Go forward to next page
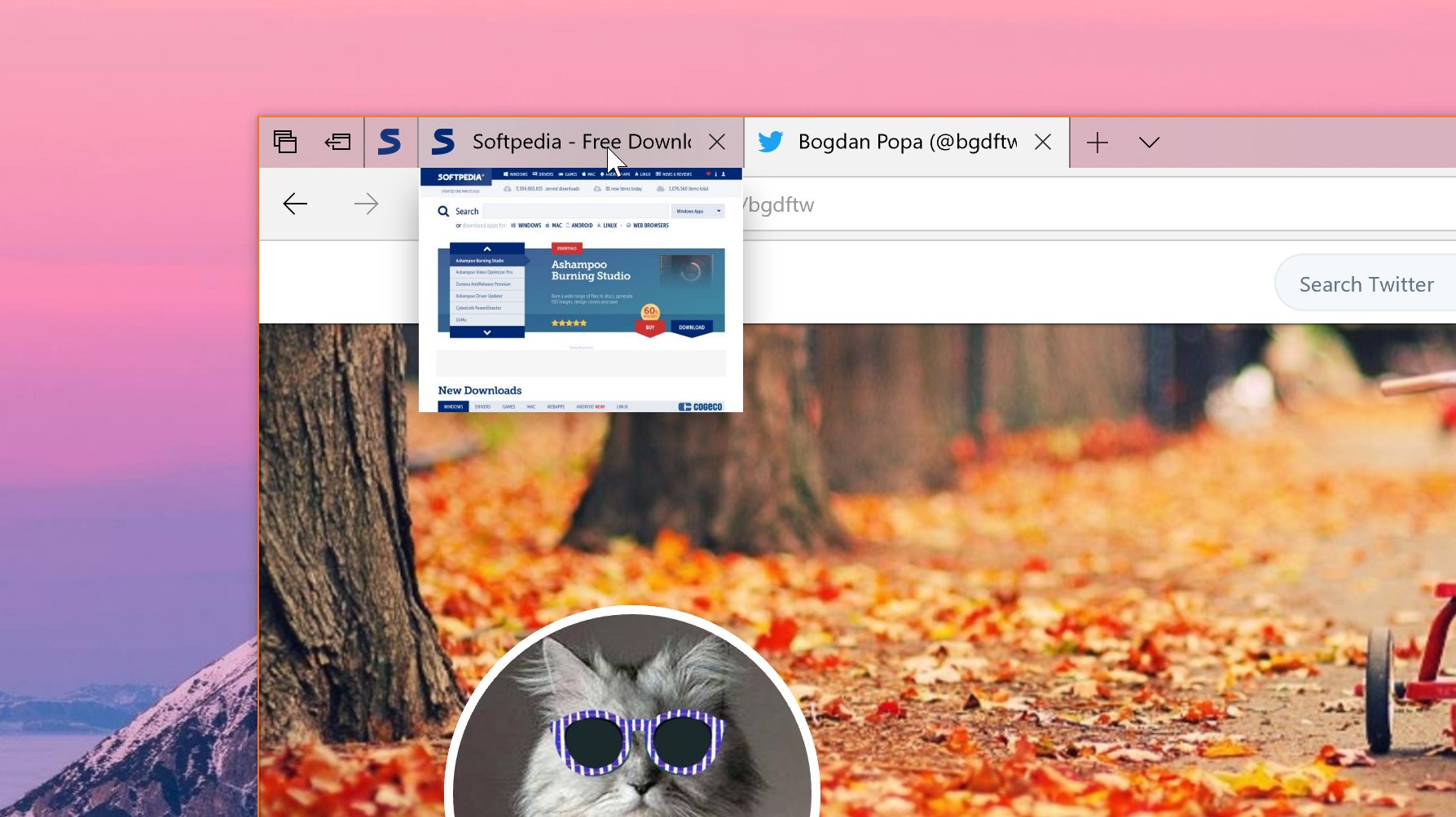Viewport: 1456px width, 817px height. (367, 204)
